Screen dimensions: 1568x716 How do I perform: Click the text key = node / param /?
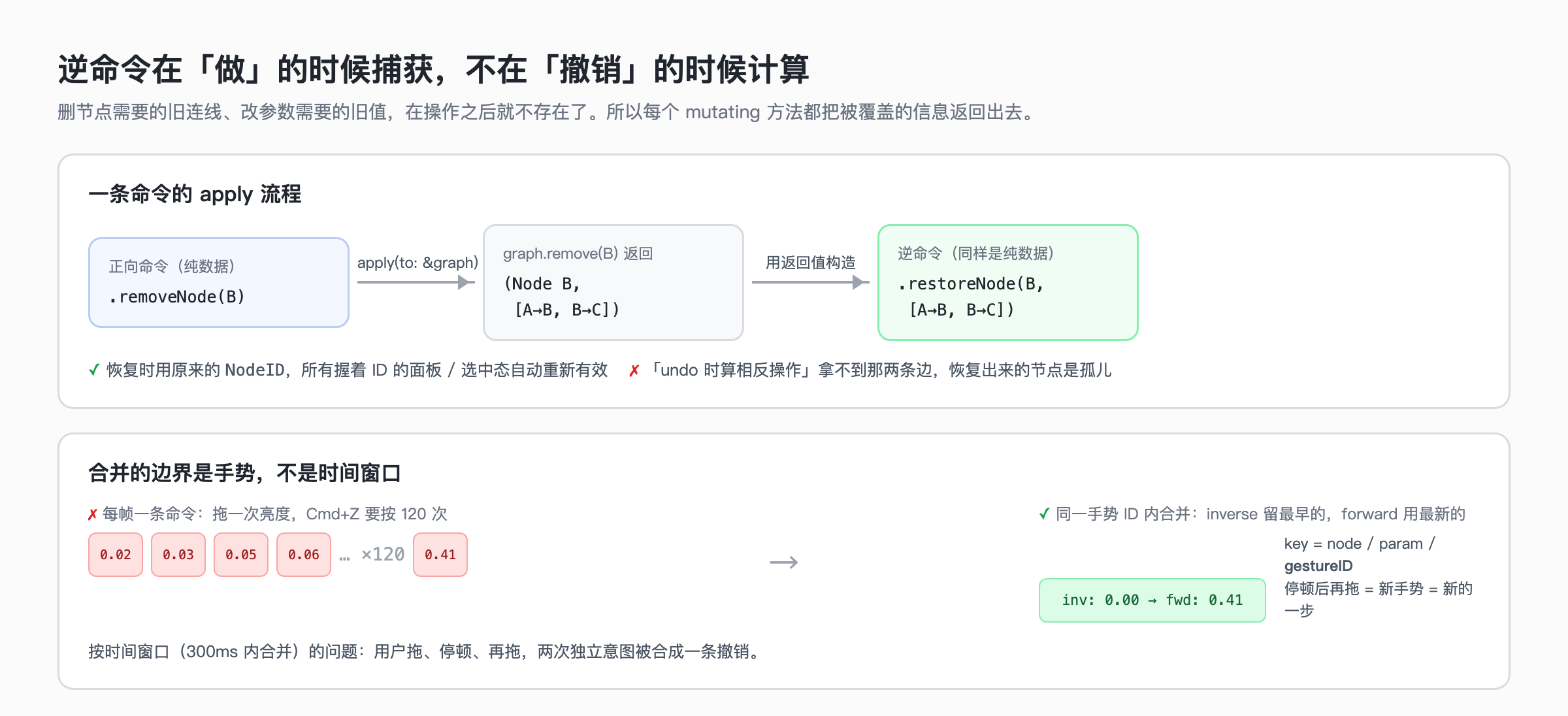pyautogui.click(x=1360, y=544)
